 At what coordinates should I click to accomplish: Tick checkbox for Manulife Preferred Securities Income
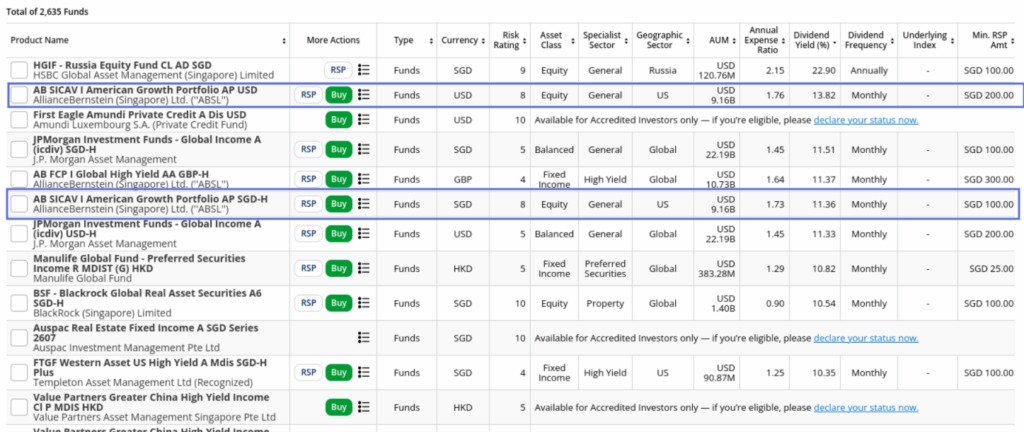pos(20,268)
